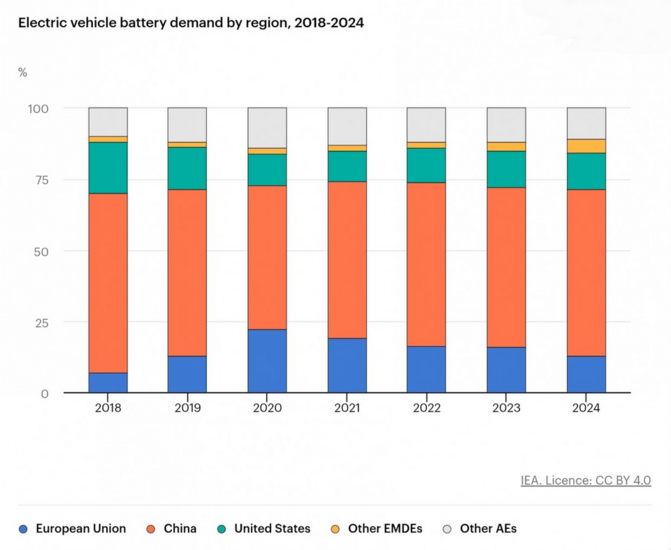Screen dimensions: 671x550
Task: Open the IEA Licence CC BY 4.0 link
Action: coord(585,480)
